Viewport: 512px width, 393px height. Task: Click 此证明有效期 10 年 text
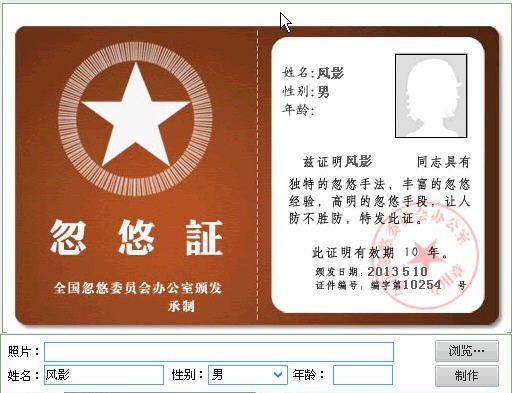pos(381,253)
